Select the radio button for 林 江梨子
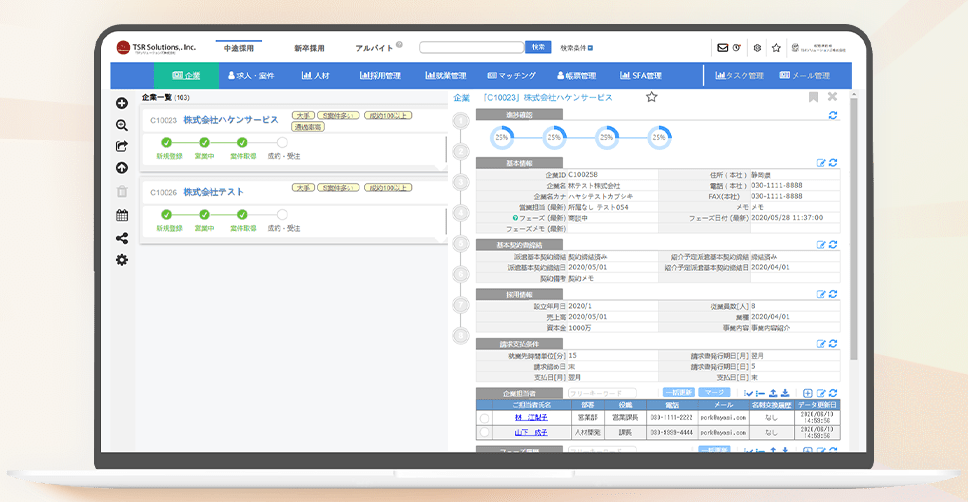The width and height of the screenshot is (968, 502). [485, 418]
